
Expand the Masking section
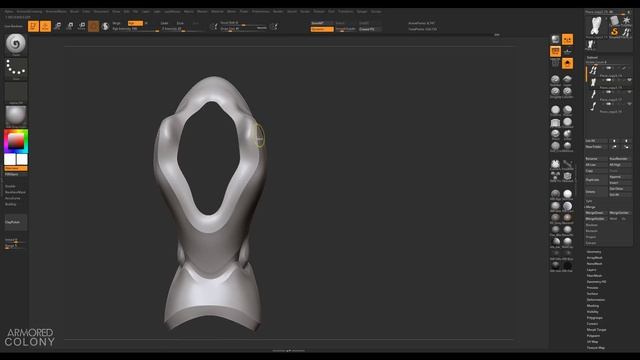pyautogui.click(x=593, y=306)
